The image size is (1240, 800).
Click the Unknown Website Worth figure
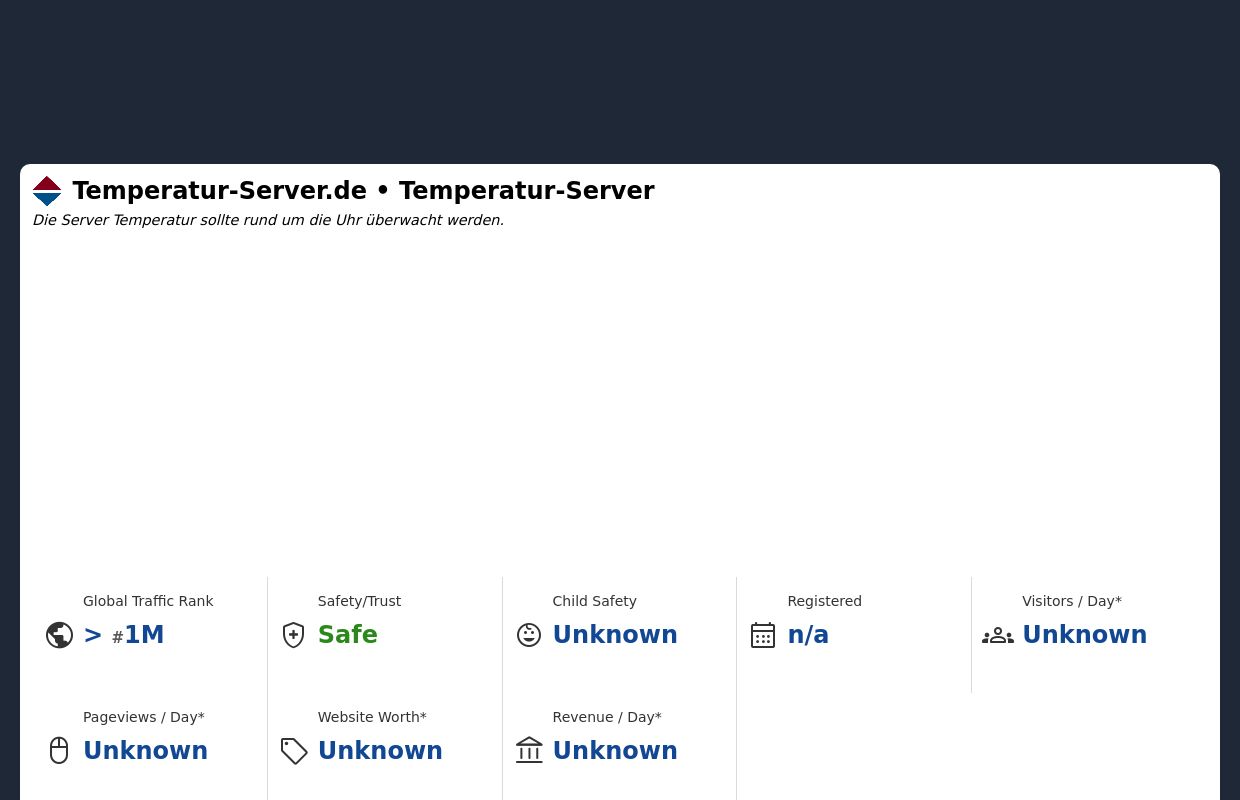click(380, 751)
